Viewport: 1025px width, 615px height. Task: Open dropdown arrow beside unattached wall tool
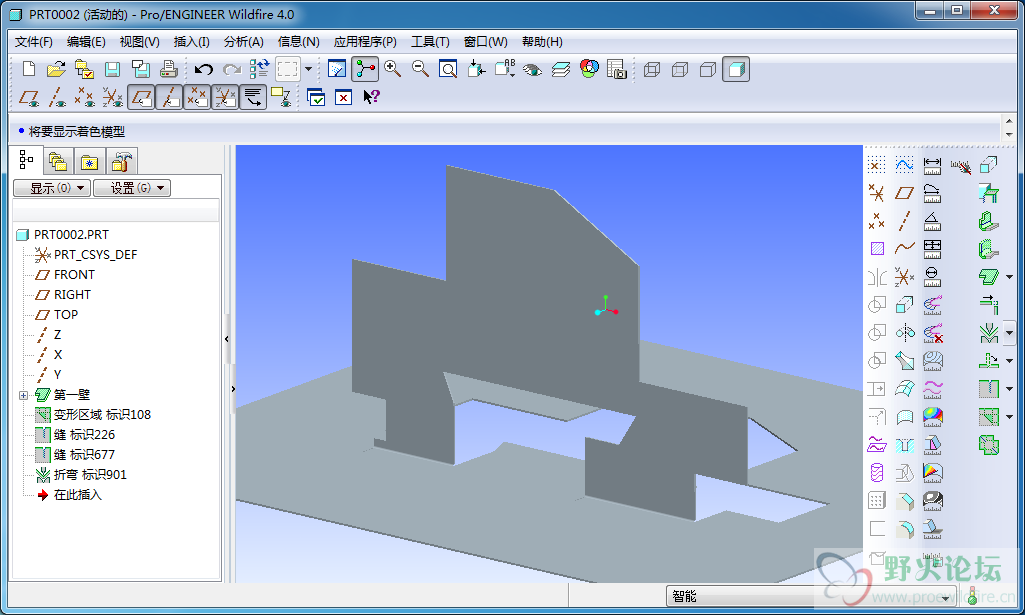(x=1009, y=277)
